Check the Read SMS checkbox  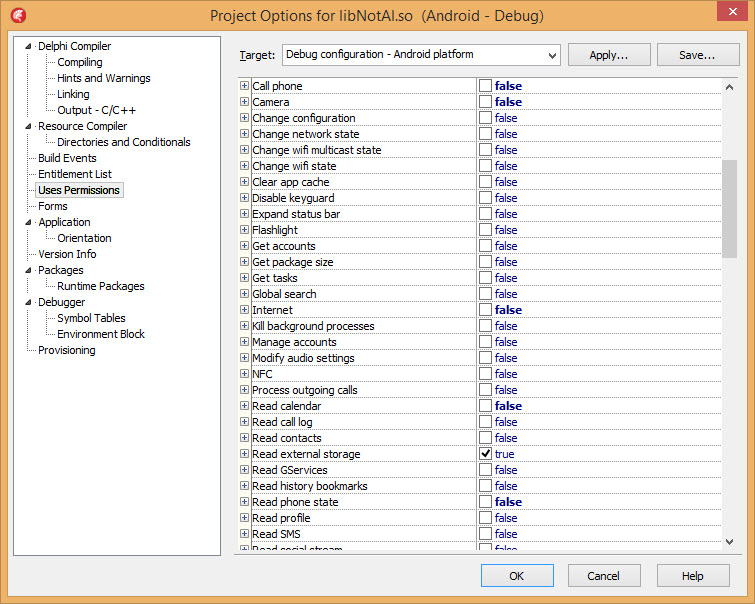click(485, 534)
